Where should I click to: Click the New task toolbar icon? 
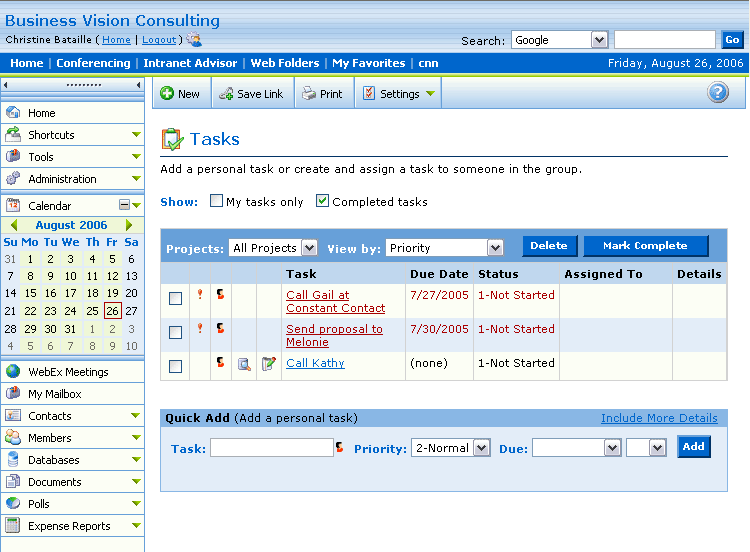click(x=167, y=94)
